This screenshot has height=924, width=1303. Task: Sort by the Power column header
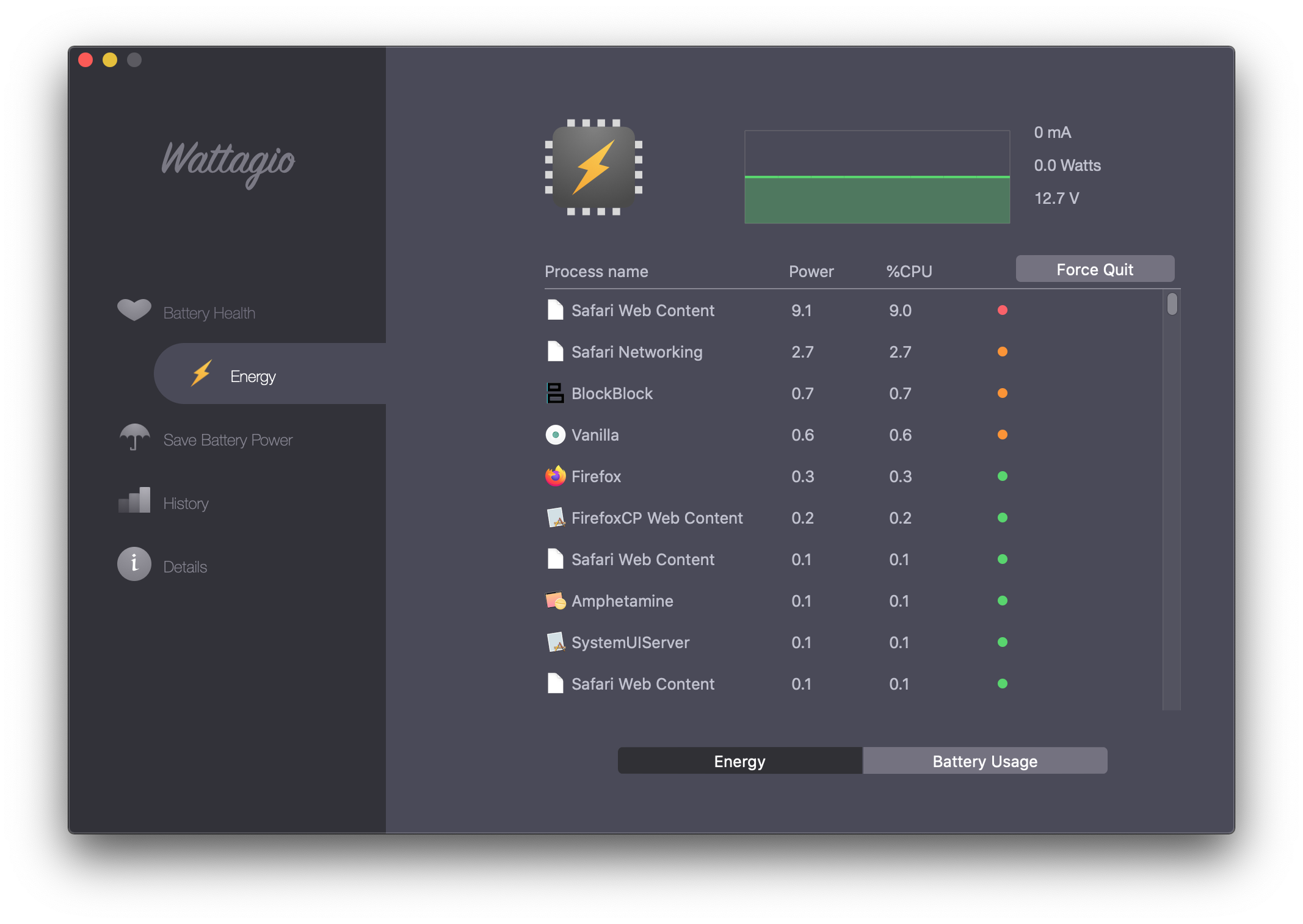click(811, 272)
